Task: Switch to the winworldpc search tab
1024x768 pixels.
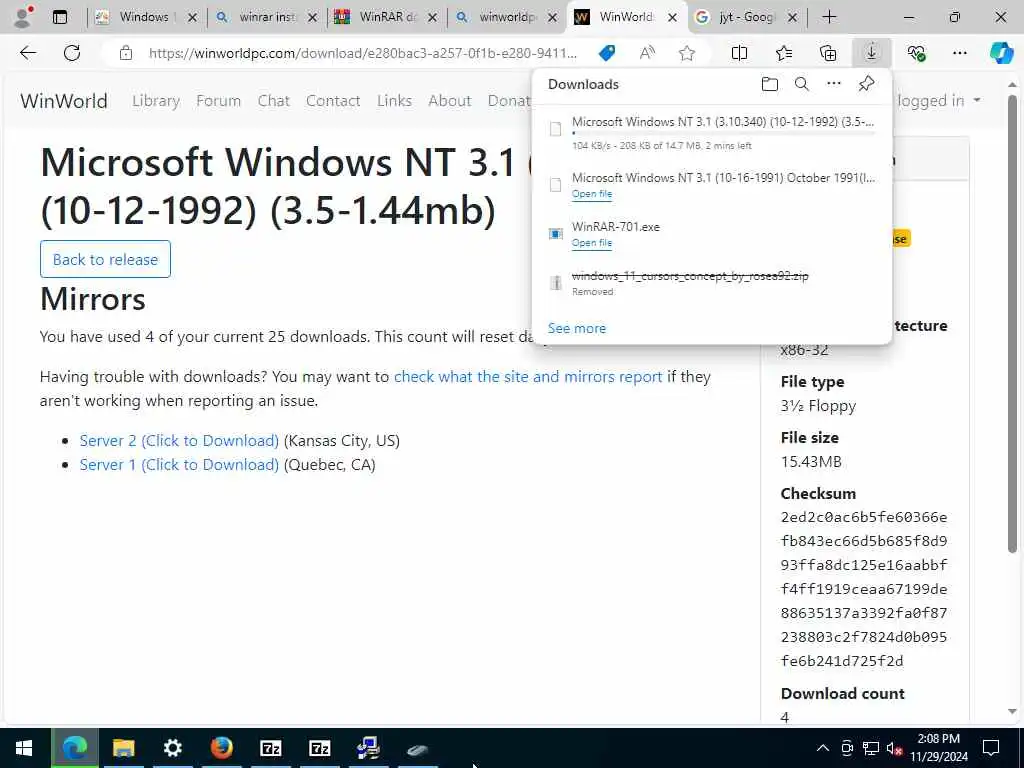Action: click(x=507, y=17)
